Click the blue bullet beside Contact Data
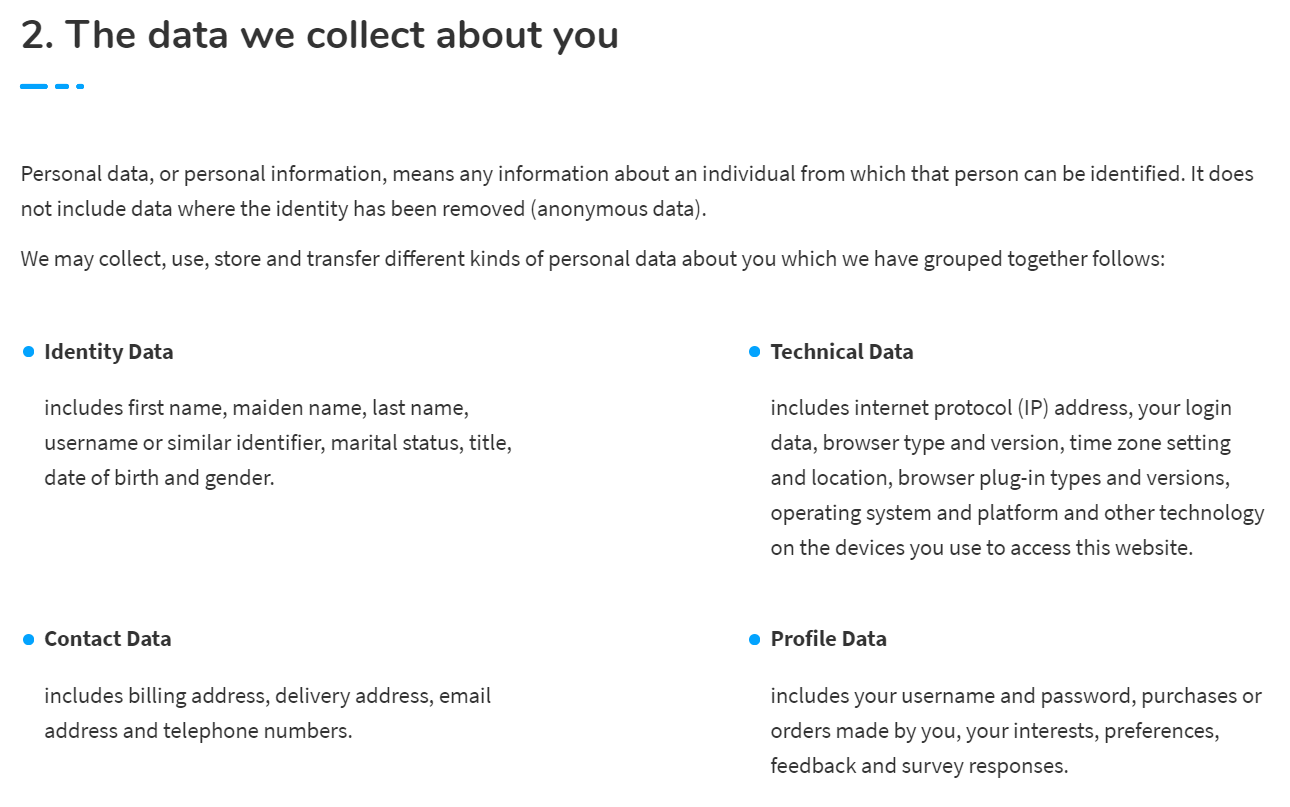The width and height of the screenshot is (1290, 807). 28,639
